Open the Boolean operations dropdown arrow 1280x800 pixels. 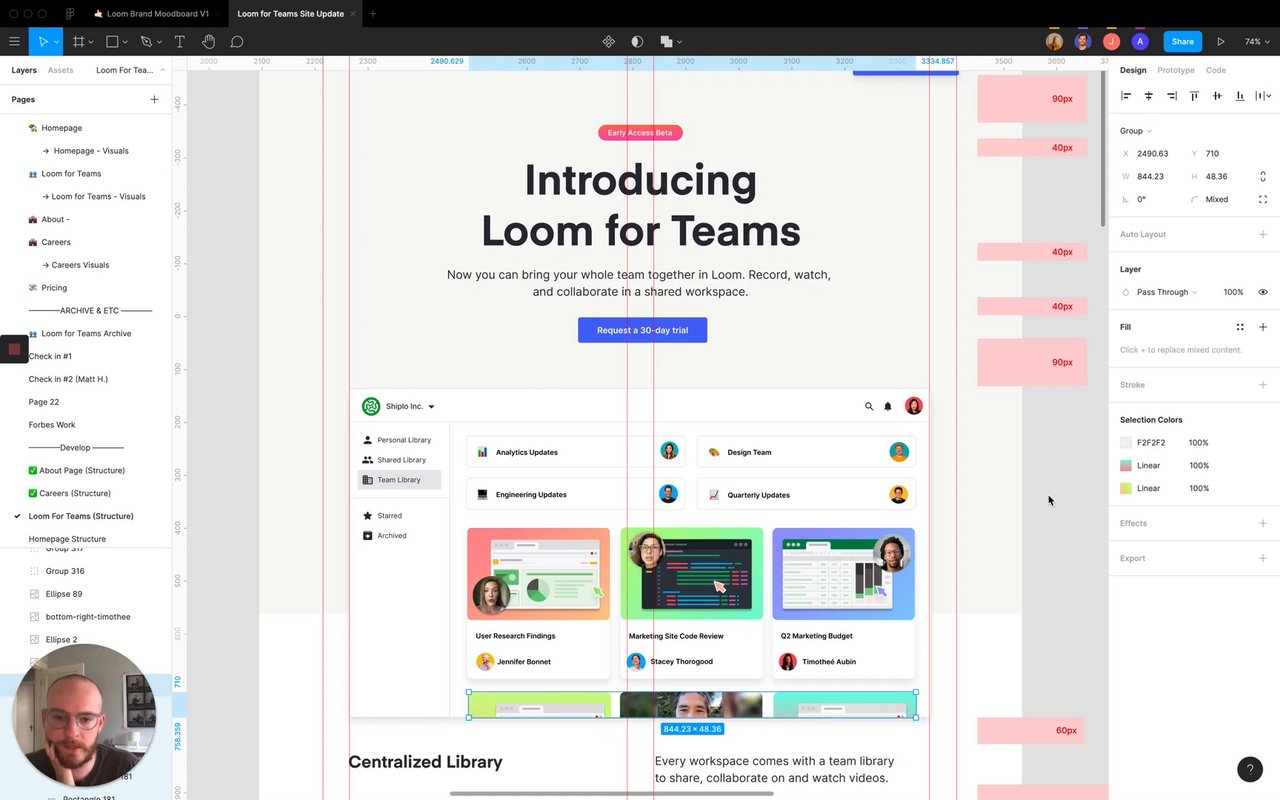pos(679,42)
